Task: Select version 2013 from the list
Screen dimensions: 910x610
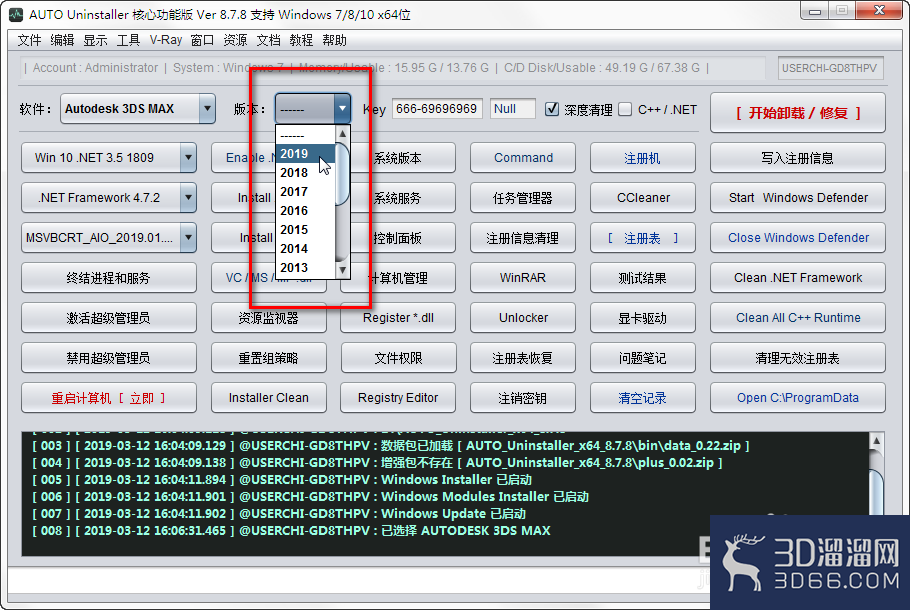Action: click(x=306, y=268)
